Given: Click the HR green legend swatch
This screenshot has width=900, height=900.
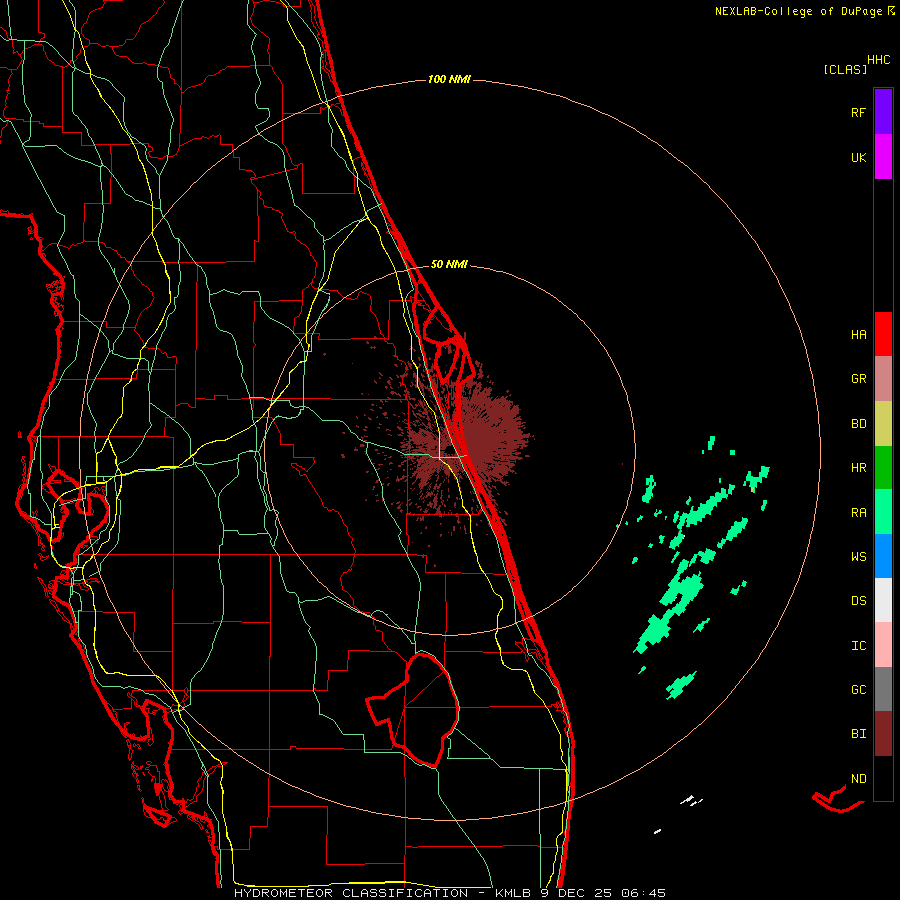Looking at the screenshot, I should [x=883, y=467].
